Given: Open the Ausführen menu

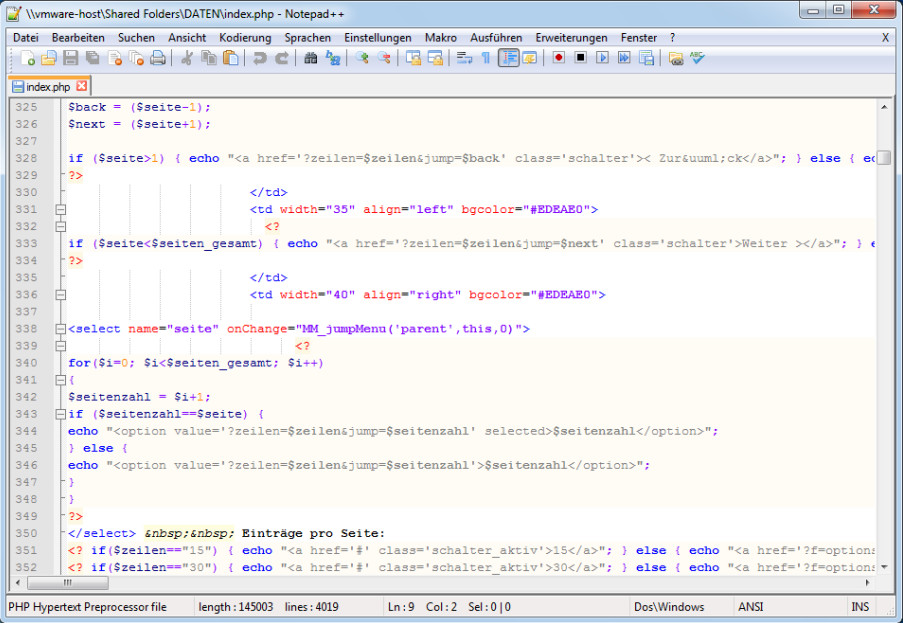Looking at the screenshot, I should click(496, 37).
